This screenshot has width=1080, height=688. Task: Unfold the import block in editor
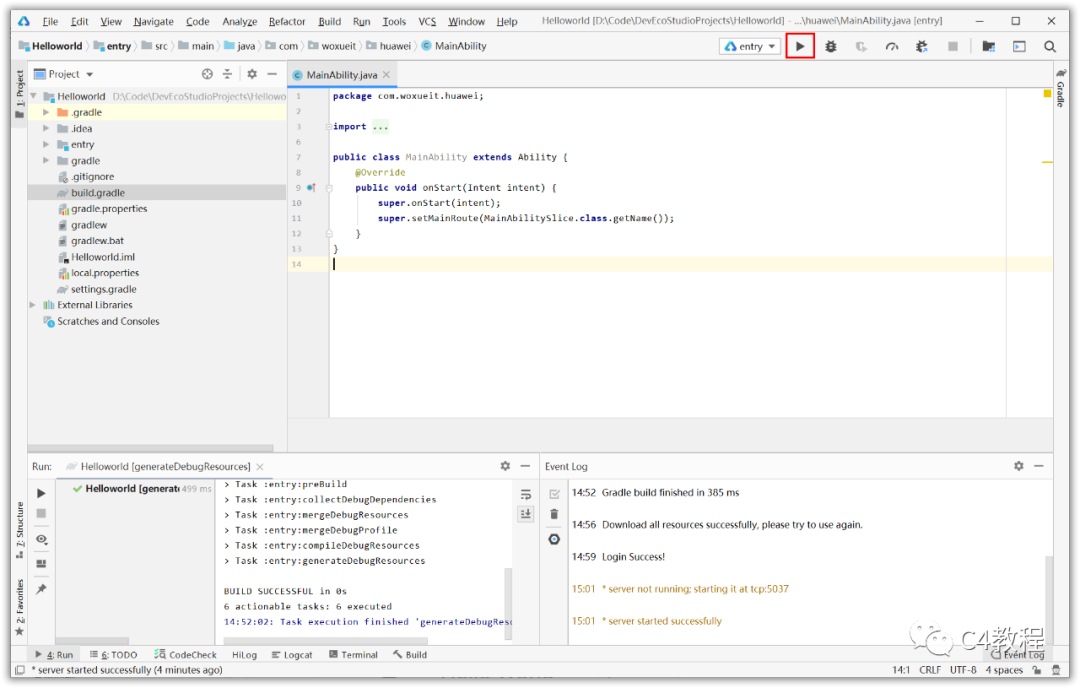click(x=329, y=127)
